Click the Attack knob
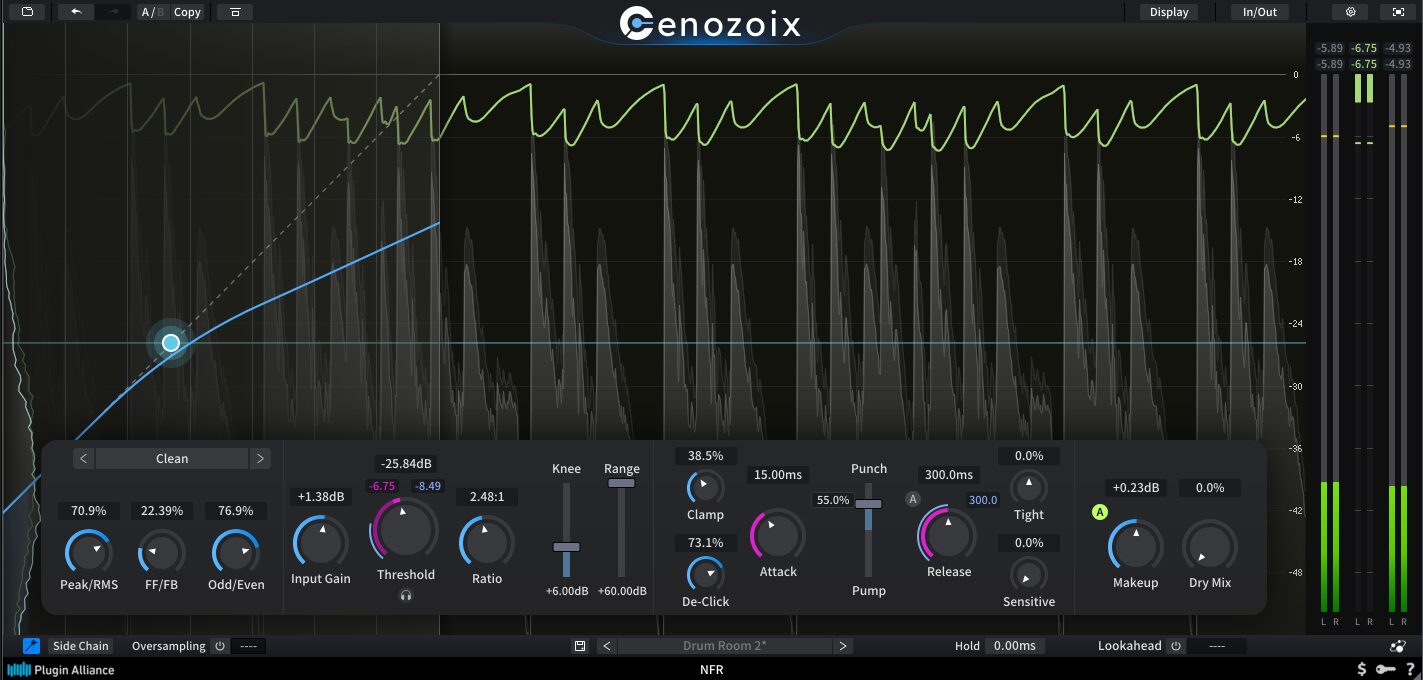This screenshot has width=1423, height=680. pos(778,535)
